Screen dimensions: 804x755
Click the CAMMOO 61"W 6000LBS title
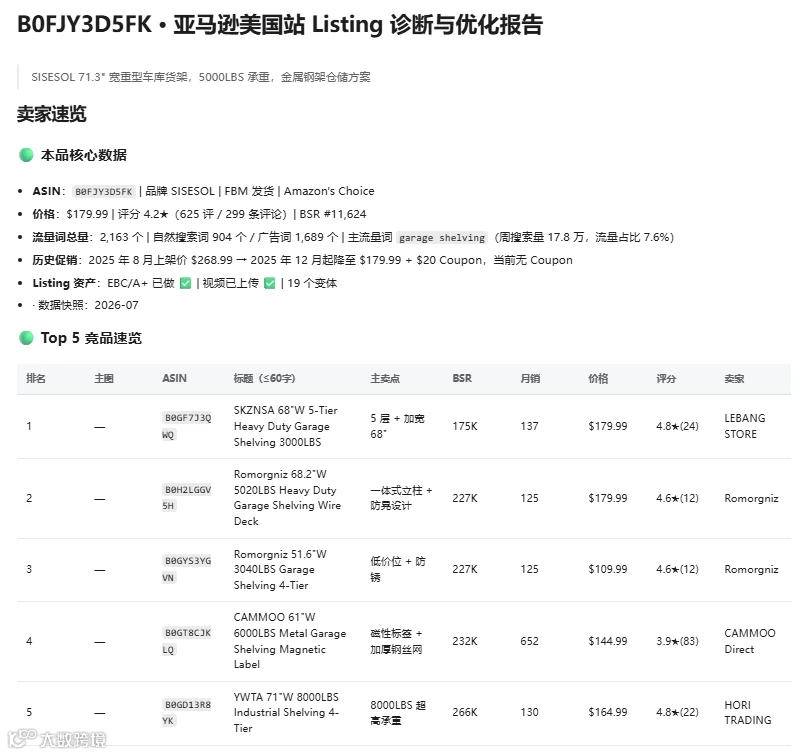tap(290, 641)
